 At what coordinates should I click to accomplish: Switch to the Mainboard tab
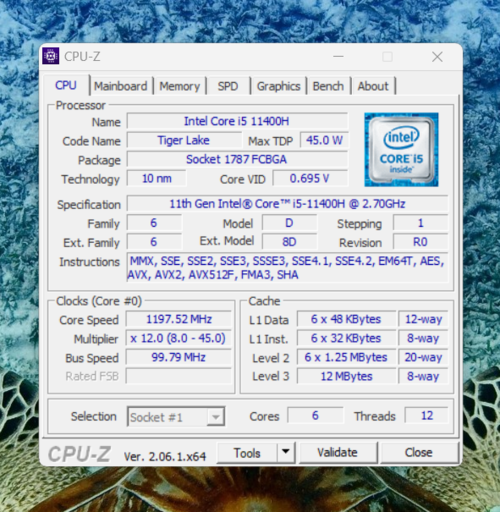point(121,86)
